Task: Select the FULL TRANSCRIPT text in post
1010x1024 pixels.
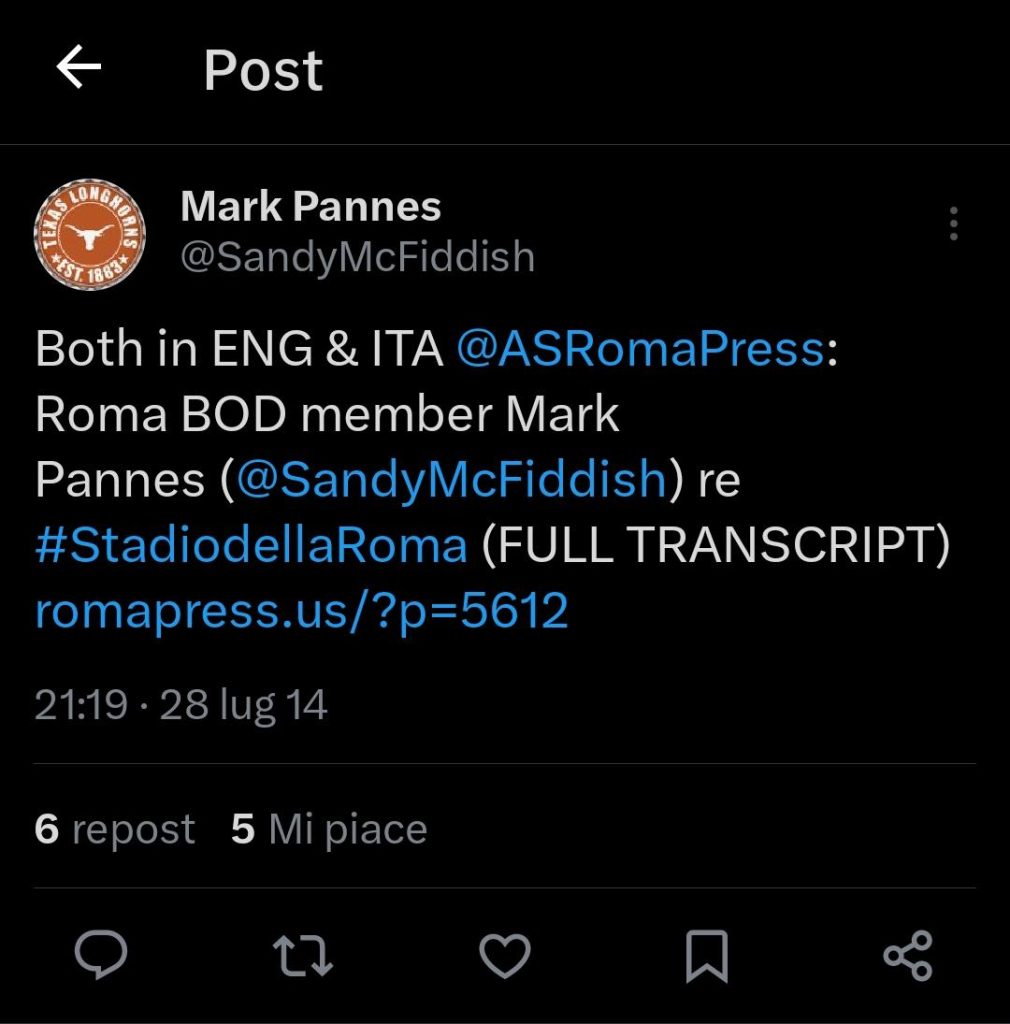Action: click(x=716, y=545)
